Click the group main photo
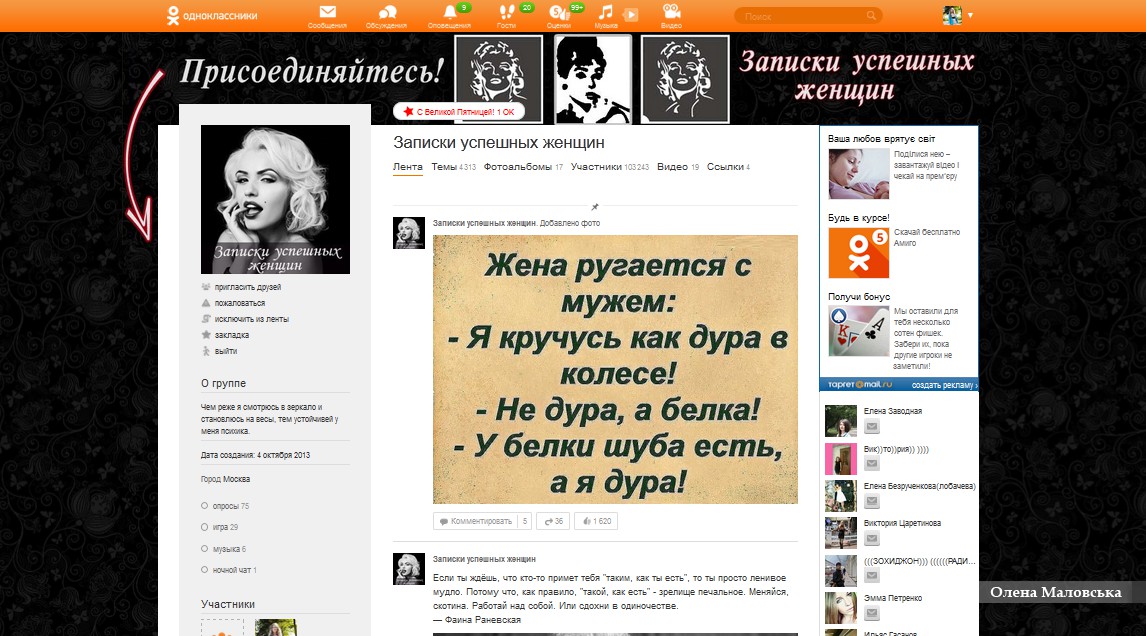 click(x=276, y=200)
